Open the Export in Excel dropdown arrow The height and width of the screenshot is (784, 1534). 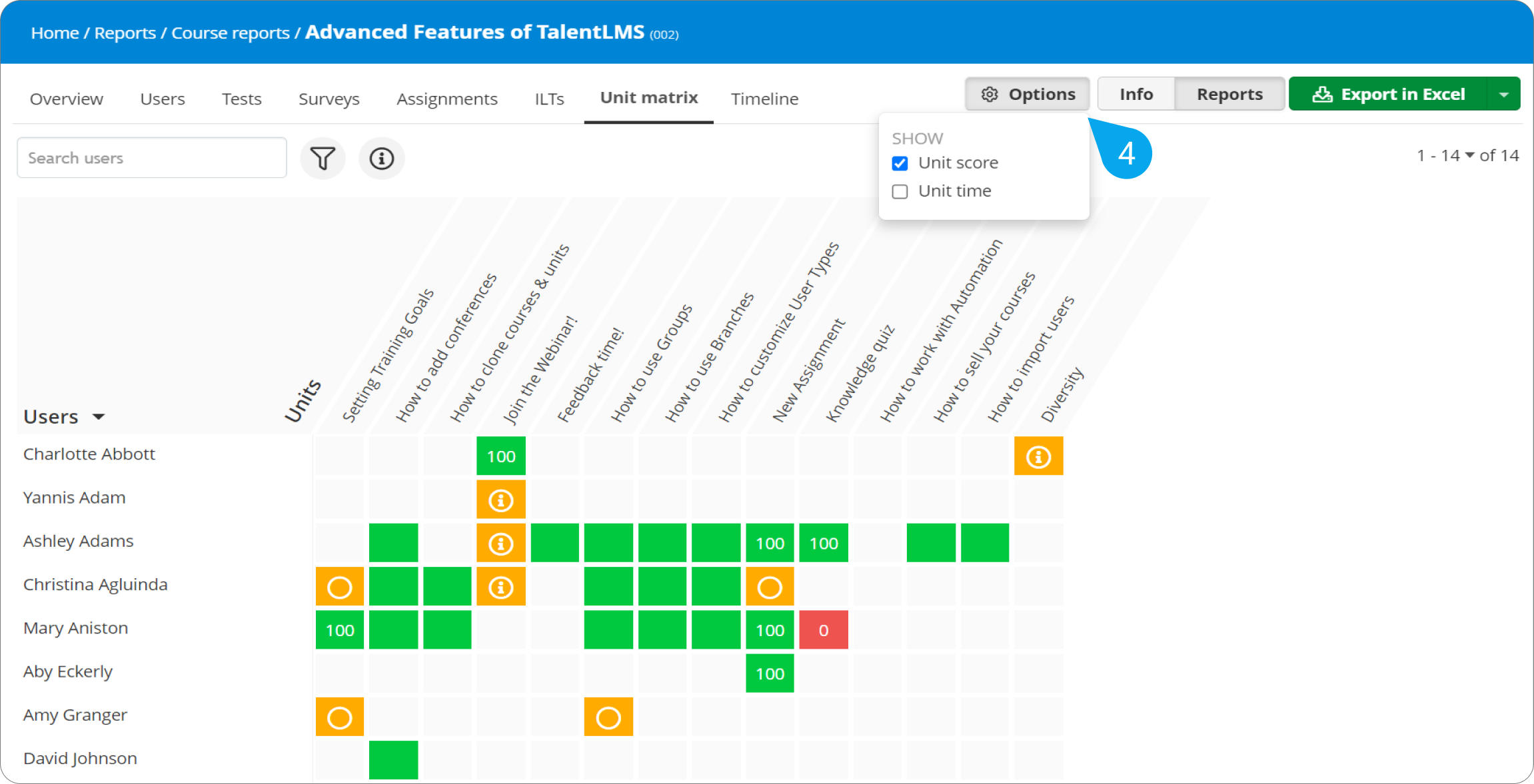pos(1504,94)
